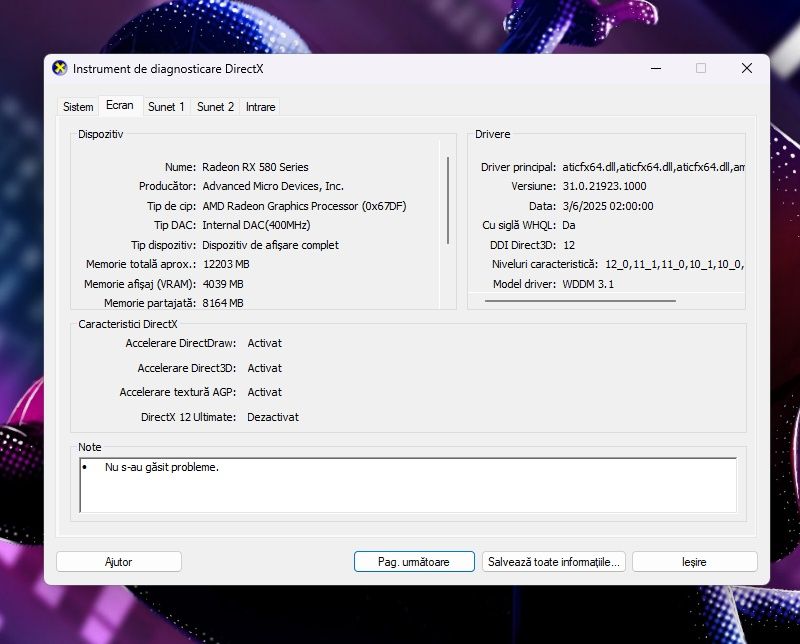The image size is (800, 644).
Task: Click the driver version 31.0.21923.1000
Action: (604, 186)
